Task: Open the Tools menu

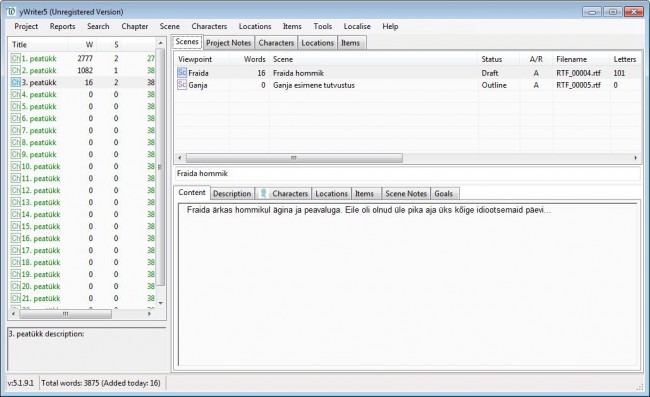Action: (323, 27)
